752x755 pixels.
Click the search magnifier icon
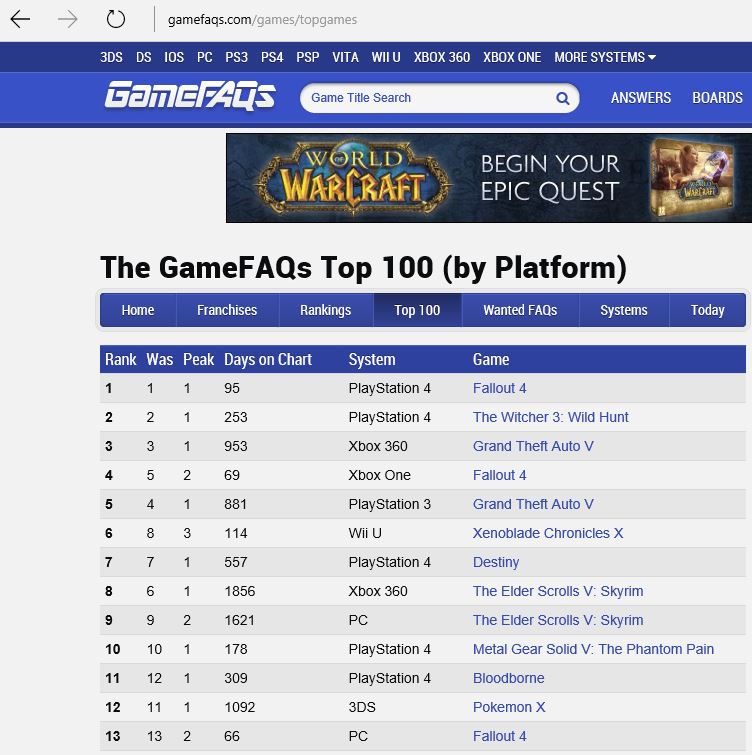point(562,98)
